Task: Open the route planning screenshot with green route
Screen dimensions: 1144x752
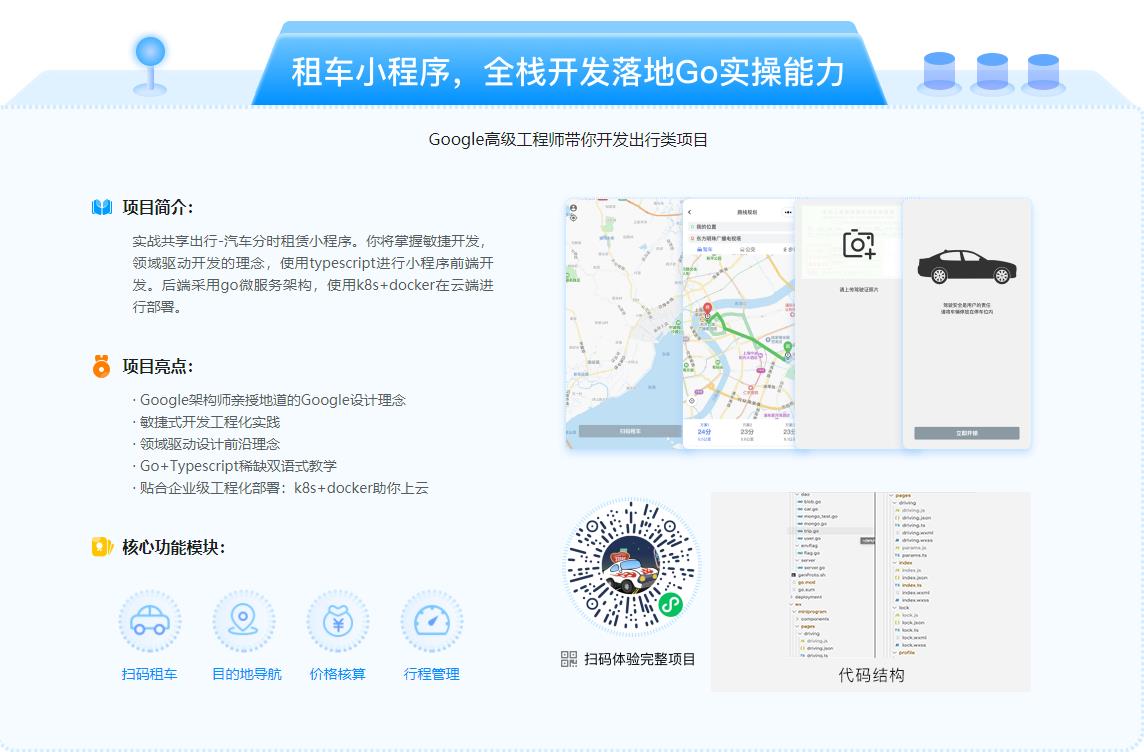Action: 739,323
